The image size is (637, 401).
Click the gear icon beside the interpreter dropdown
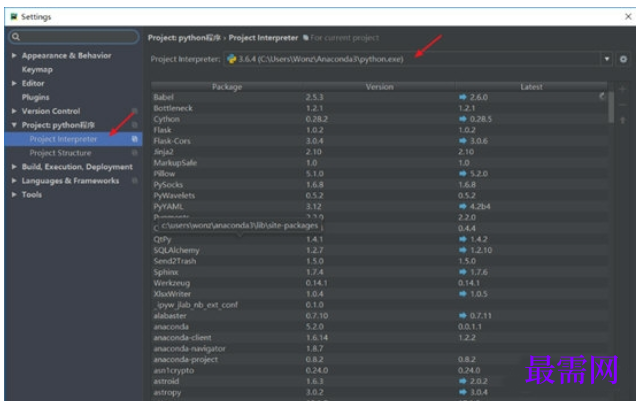(x=623, y=59)
